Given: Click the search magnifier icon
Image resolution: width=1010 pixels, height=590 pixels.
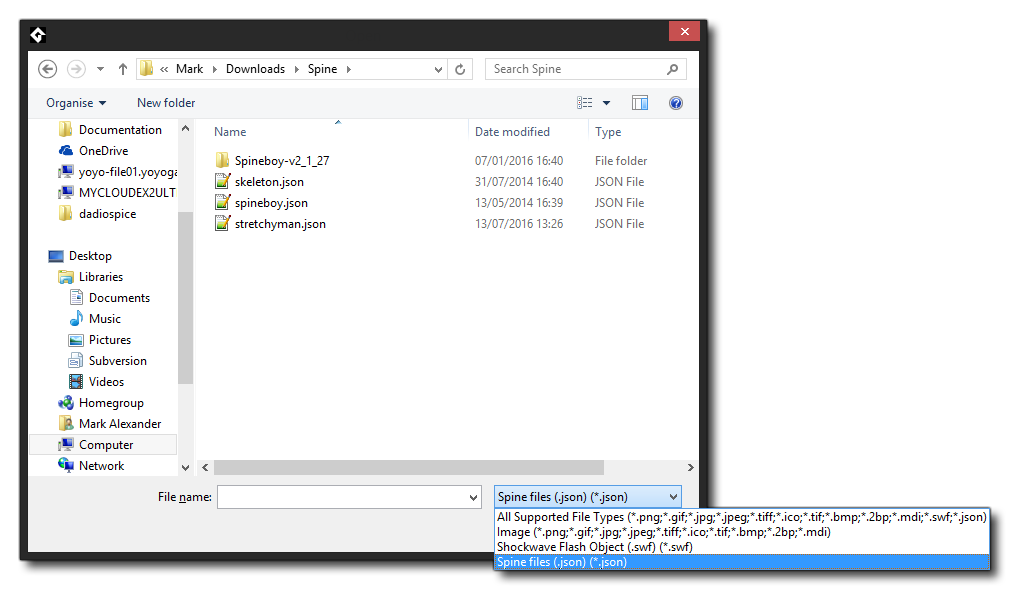Looking at the screenshot, I should click(673, 69).
